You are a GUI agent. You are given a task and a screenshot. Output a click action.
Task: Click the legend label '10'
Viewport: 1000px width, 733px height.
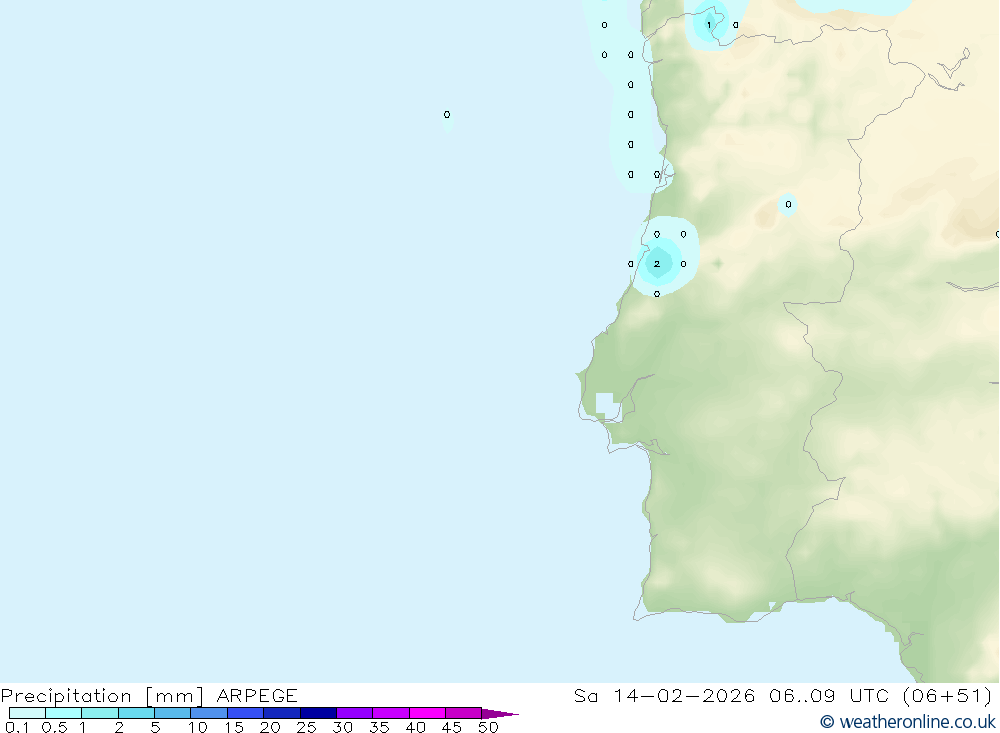198,727
